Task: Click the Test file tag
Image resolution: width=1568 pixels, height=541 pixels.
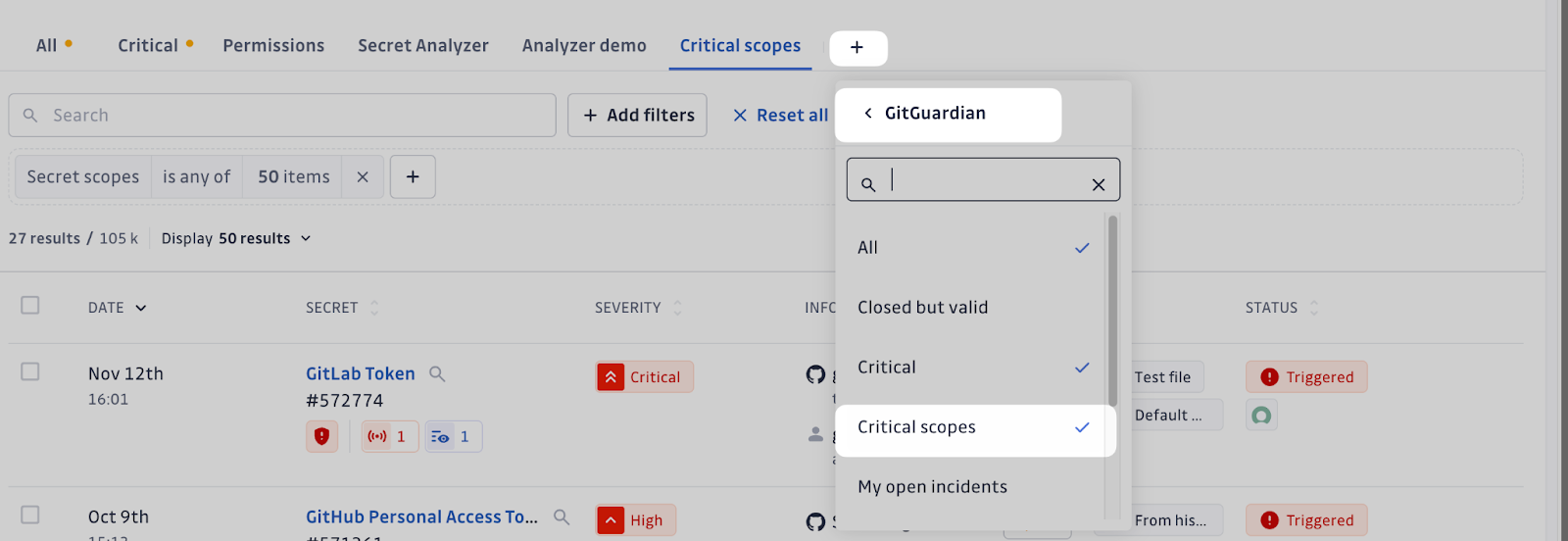Action: pyautogui.click(x=1162, y=377)
